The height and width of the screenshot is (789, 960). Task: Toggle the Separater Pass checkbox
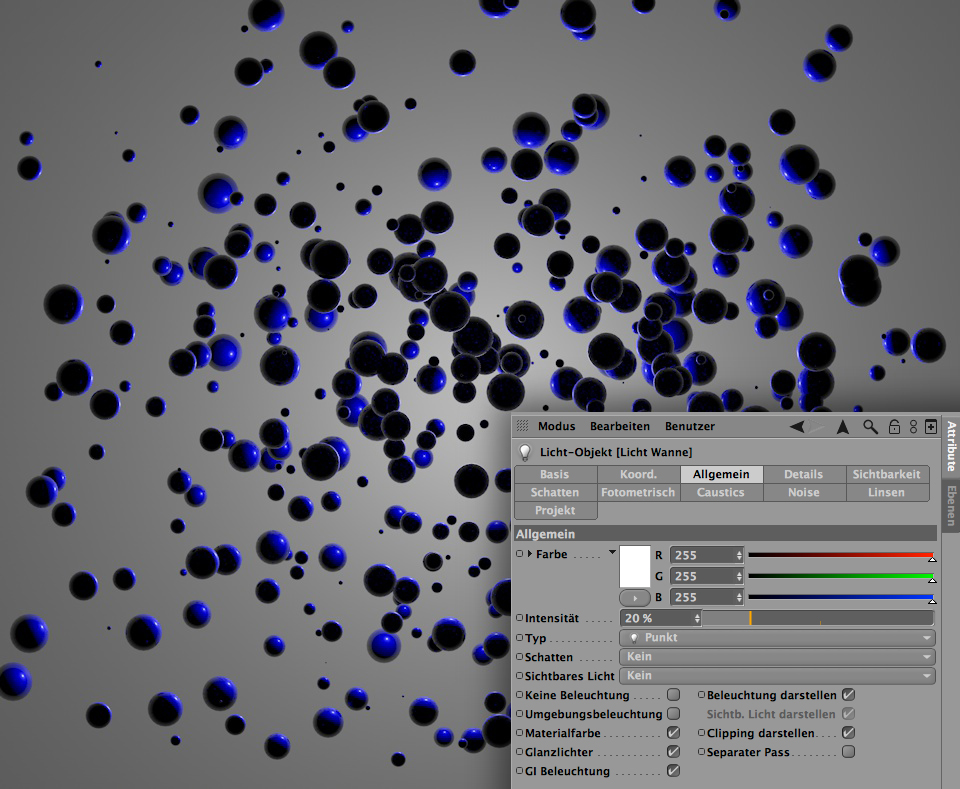click(x=848, y=752)
